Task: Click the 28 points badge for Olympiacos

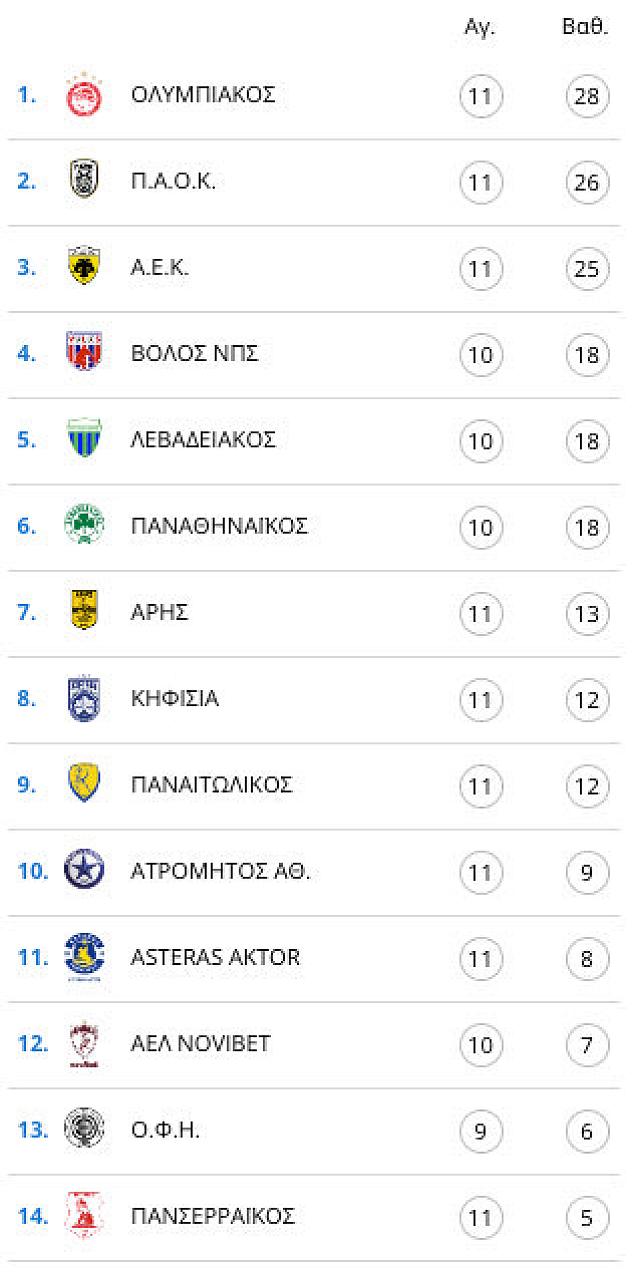Action: point(587,97)
